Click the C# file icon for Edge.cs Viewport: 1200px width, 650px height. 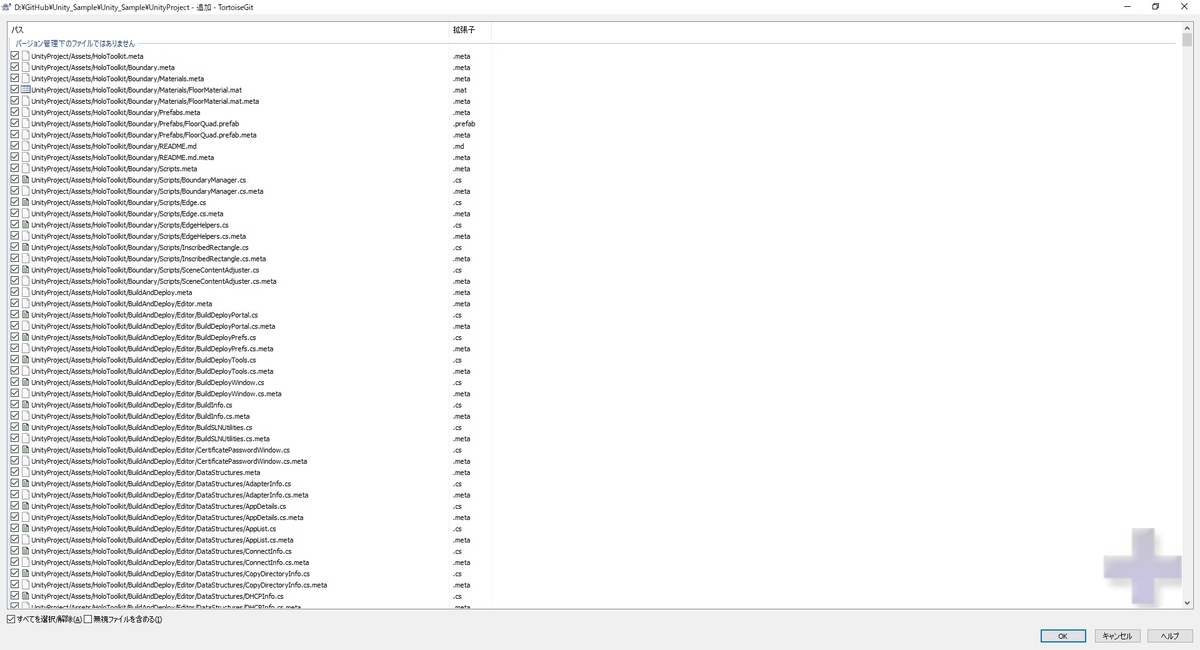tap(26, 202)
